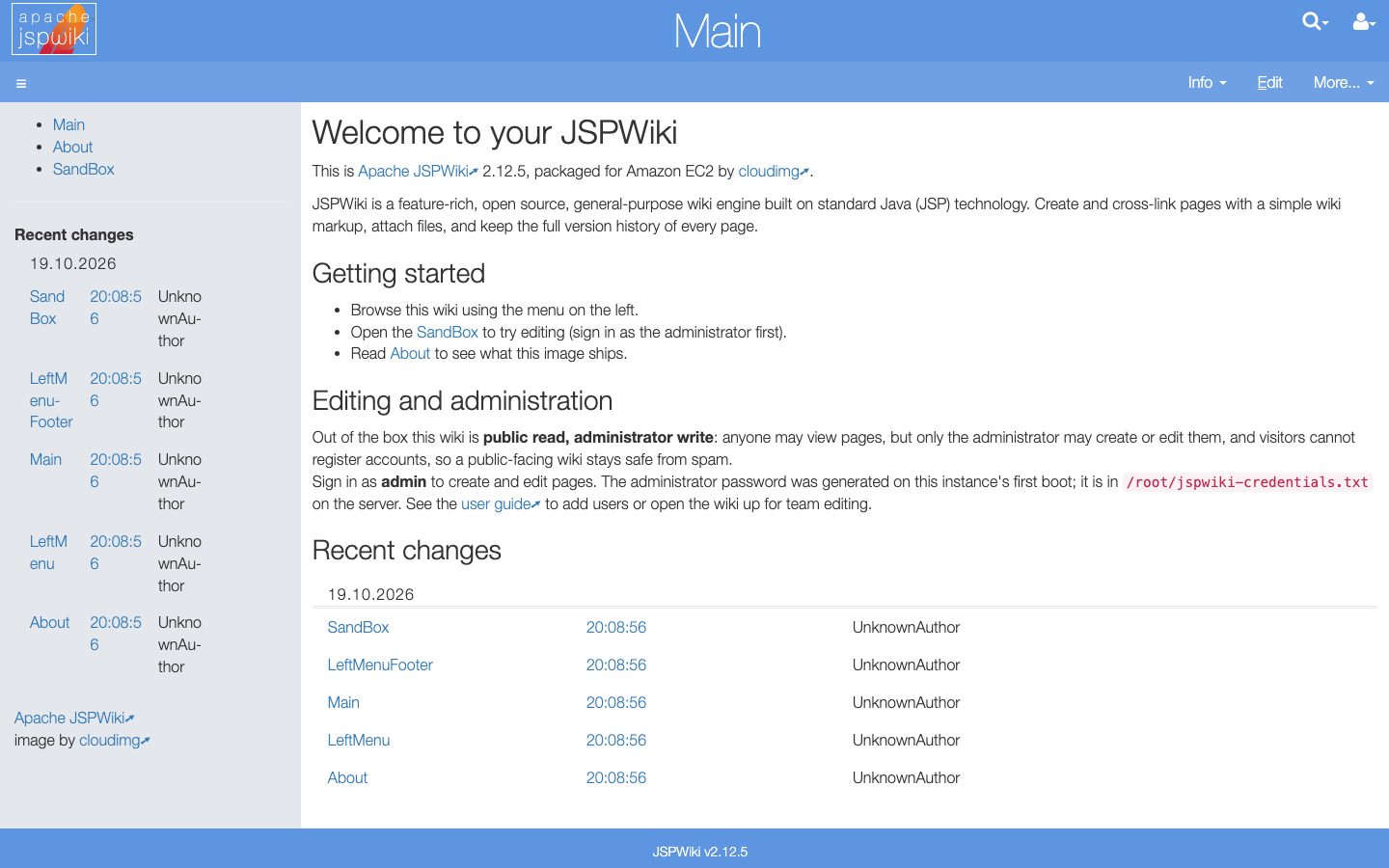Open SandBox in left menu list
Viewport: 1389px width, 868px height.
click(83, 169)
